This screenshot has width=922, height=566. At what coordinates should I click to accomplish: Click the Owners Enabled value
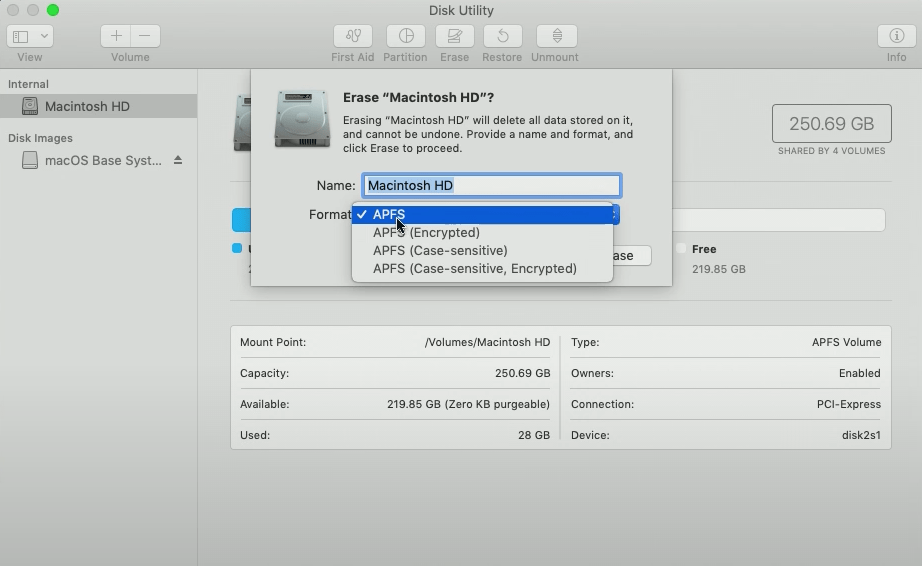pos(859,373)
